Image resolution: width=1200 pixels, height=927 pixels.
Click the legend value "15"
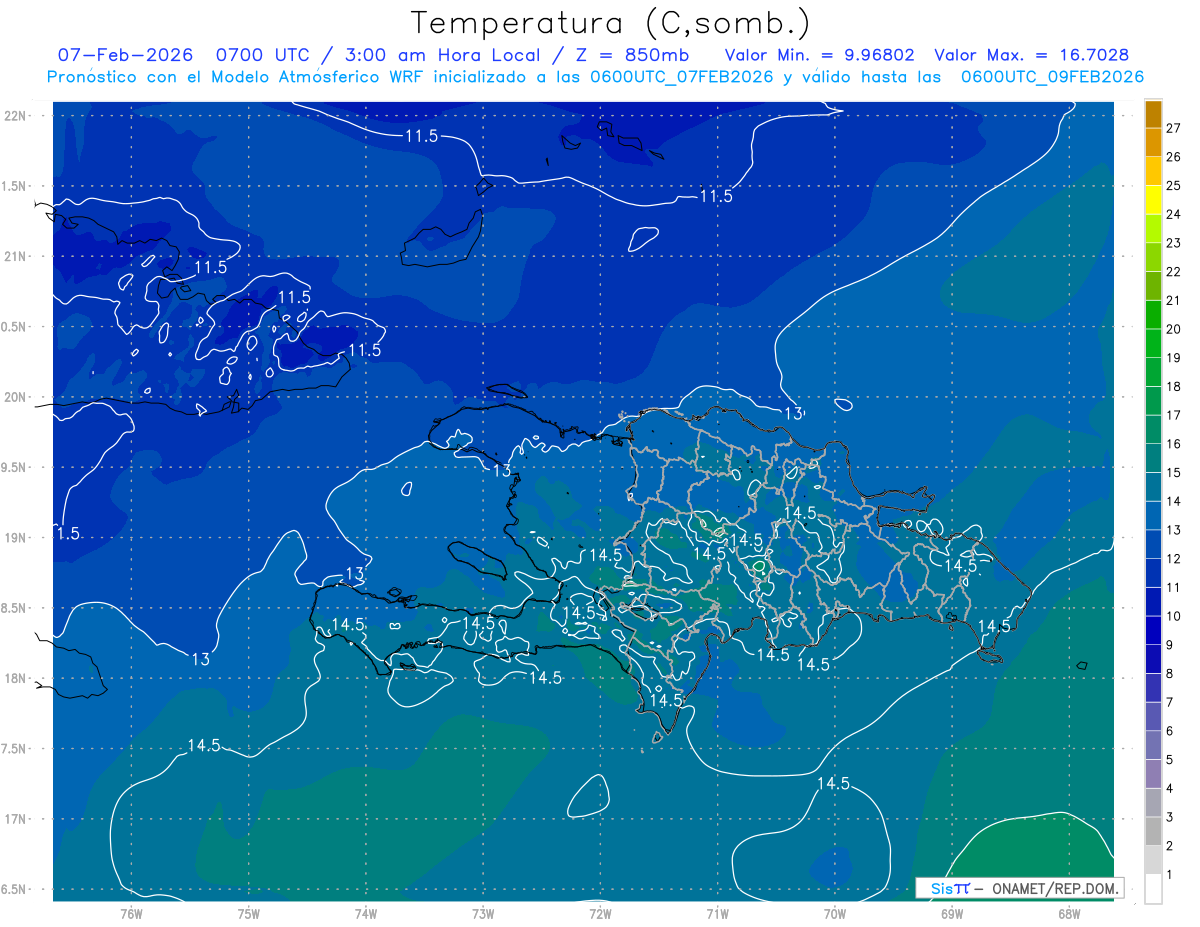point(1174,472)
